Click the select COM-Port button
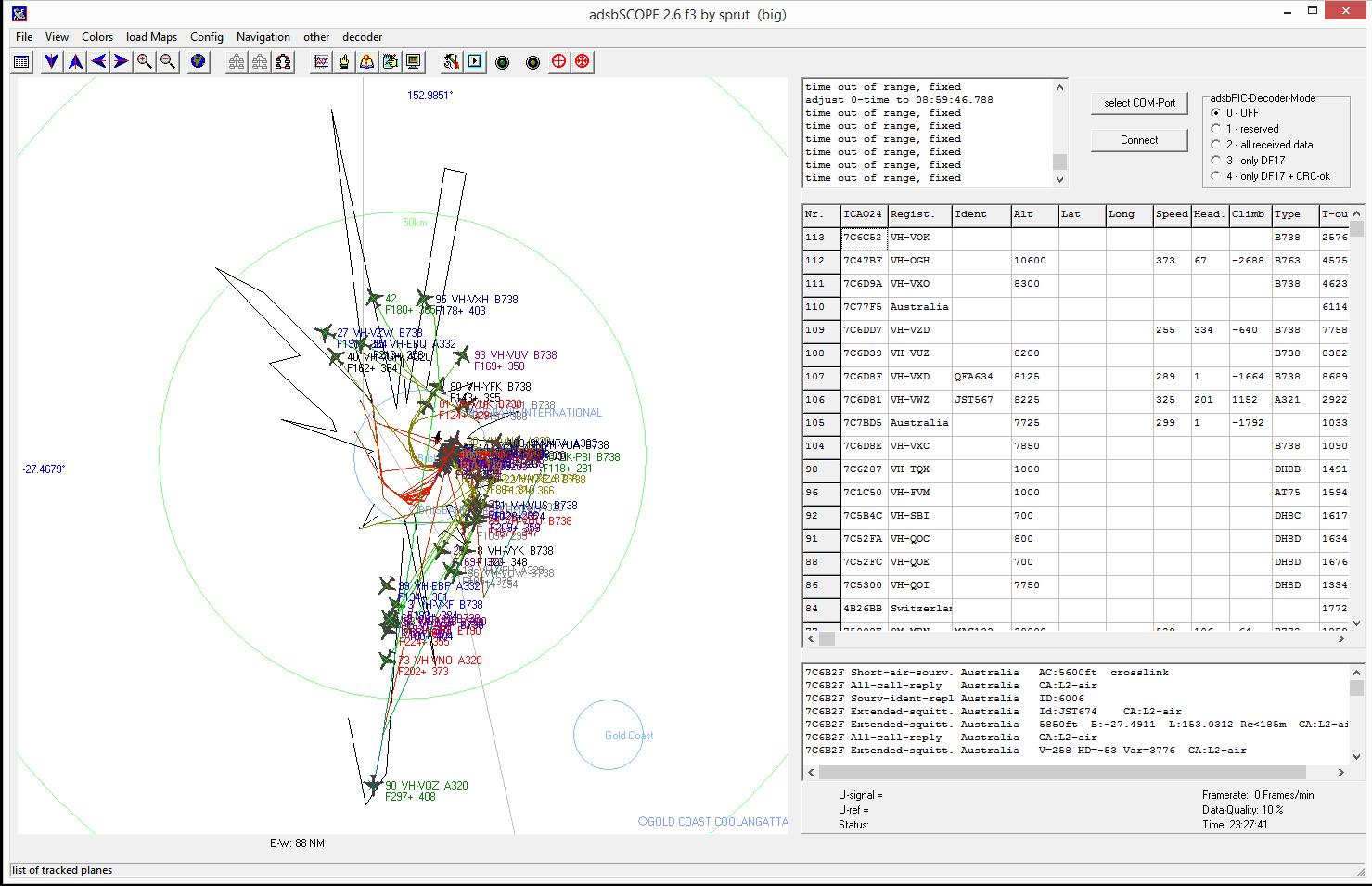The image size is (1372, 886). (x=1139, y=103)
